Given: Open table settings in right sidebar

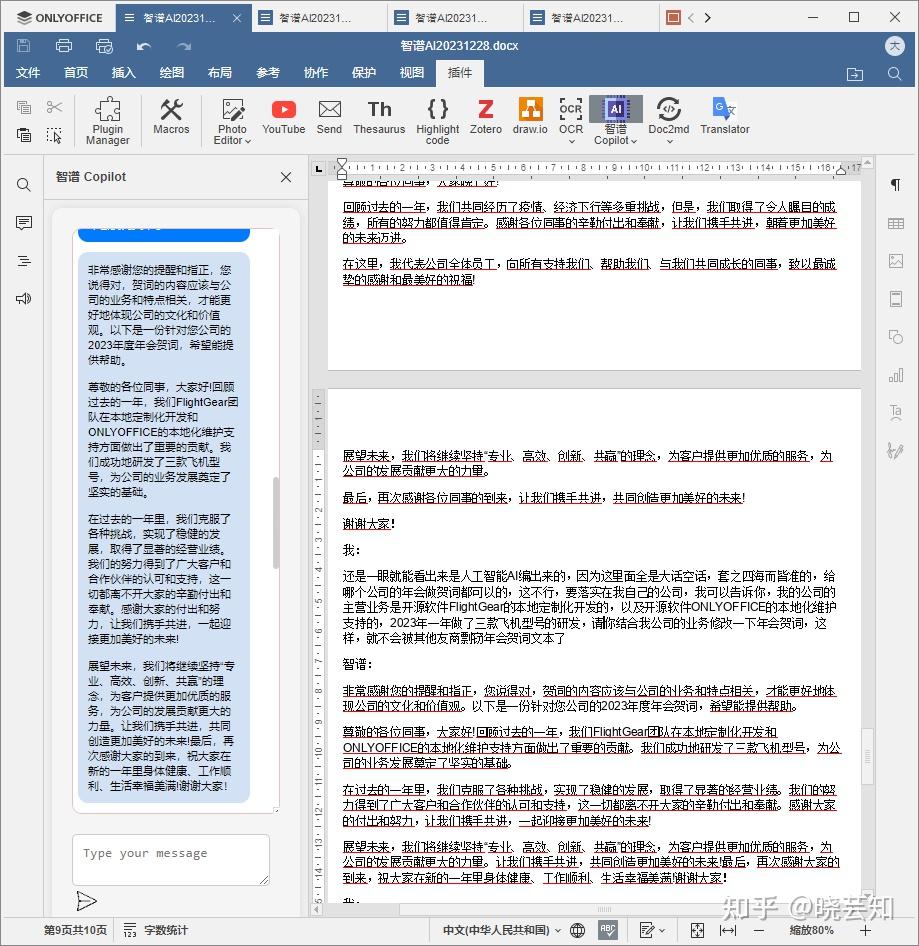Looking at the screenshot, I should click(896, 223).
